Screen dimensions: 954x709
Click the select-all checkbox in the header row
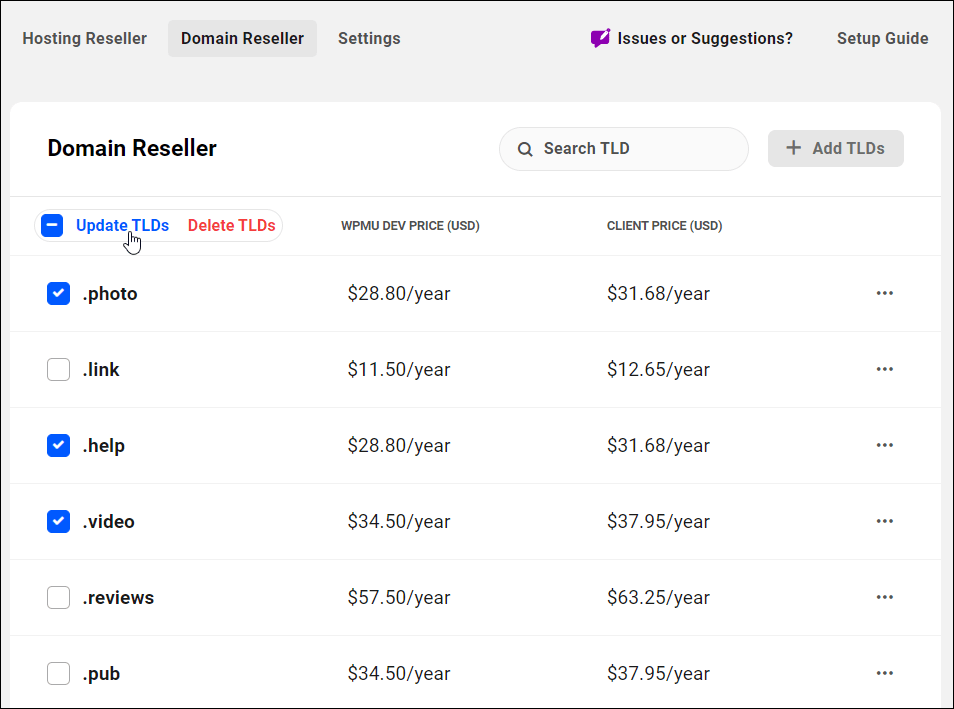[52, 225]
